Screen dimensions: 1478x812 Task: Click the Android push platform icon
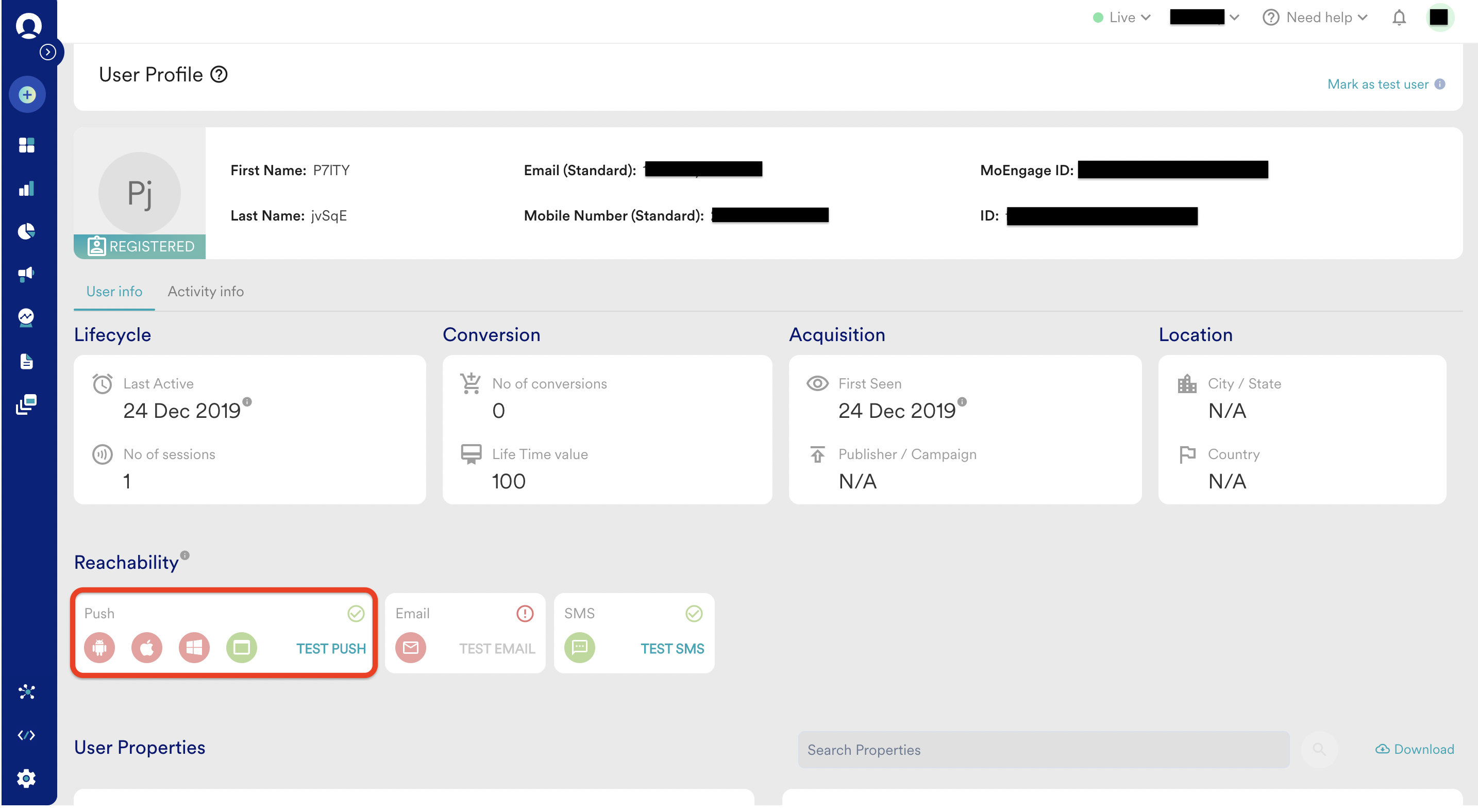(x=99, y=648)
